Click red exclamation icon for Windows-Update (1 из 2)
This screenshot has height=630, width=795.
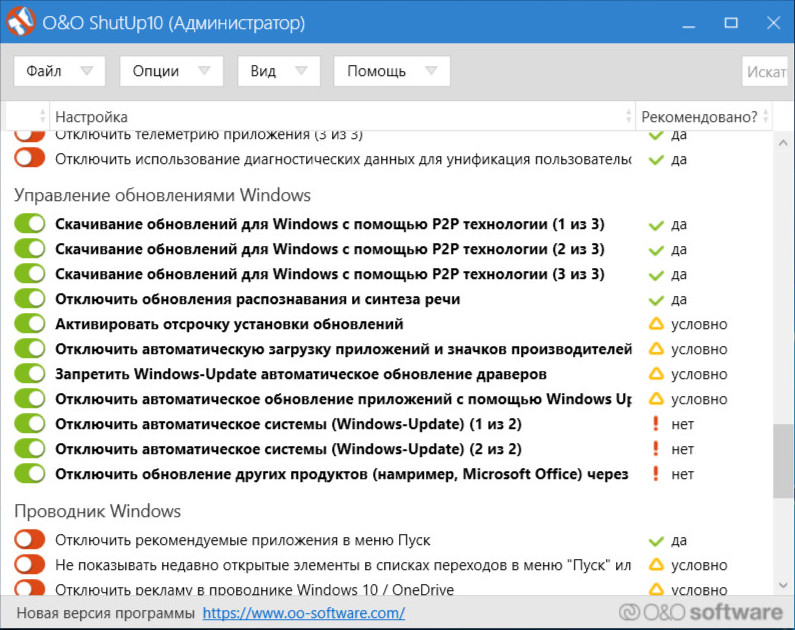[x=656, y=424]
